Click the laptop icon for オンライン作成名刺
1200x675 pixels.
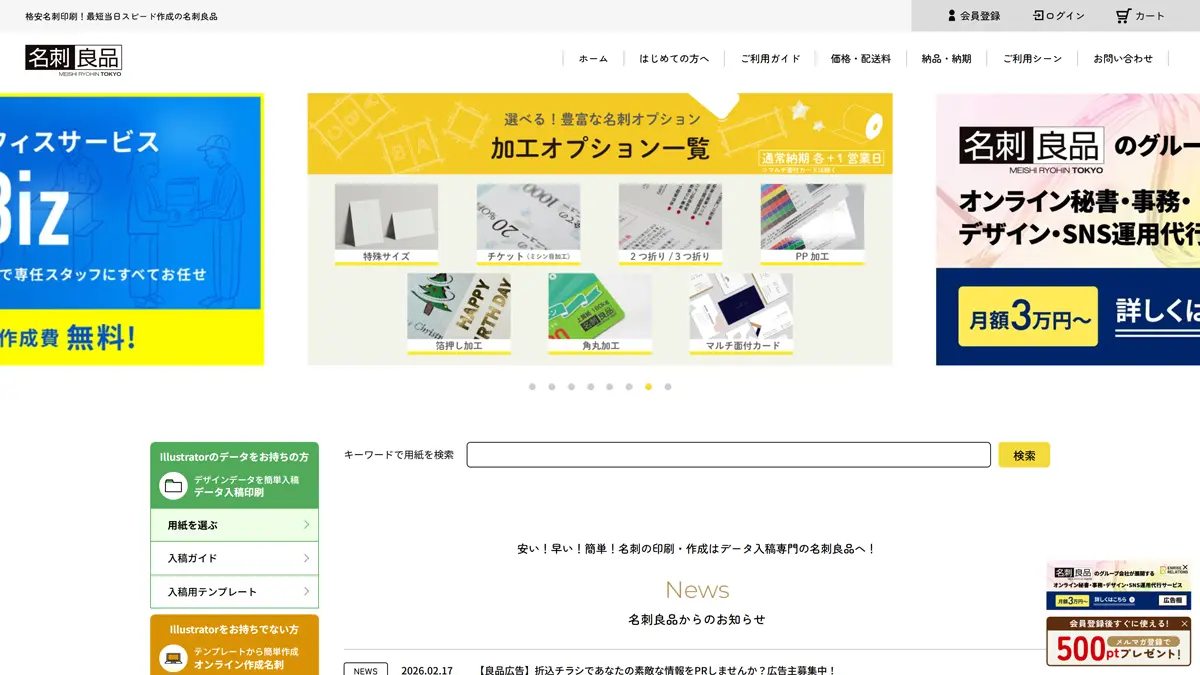[x=174, y=658]
